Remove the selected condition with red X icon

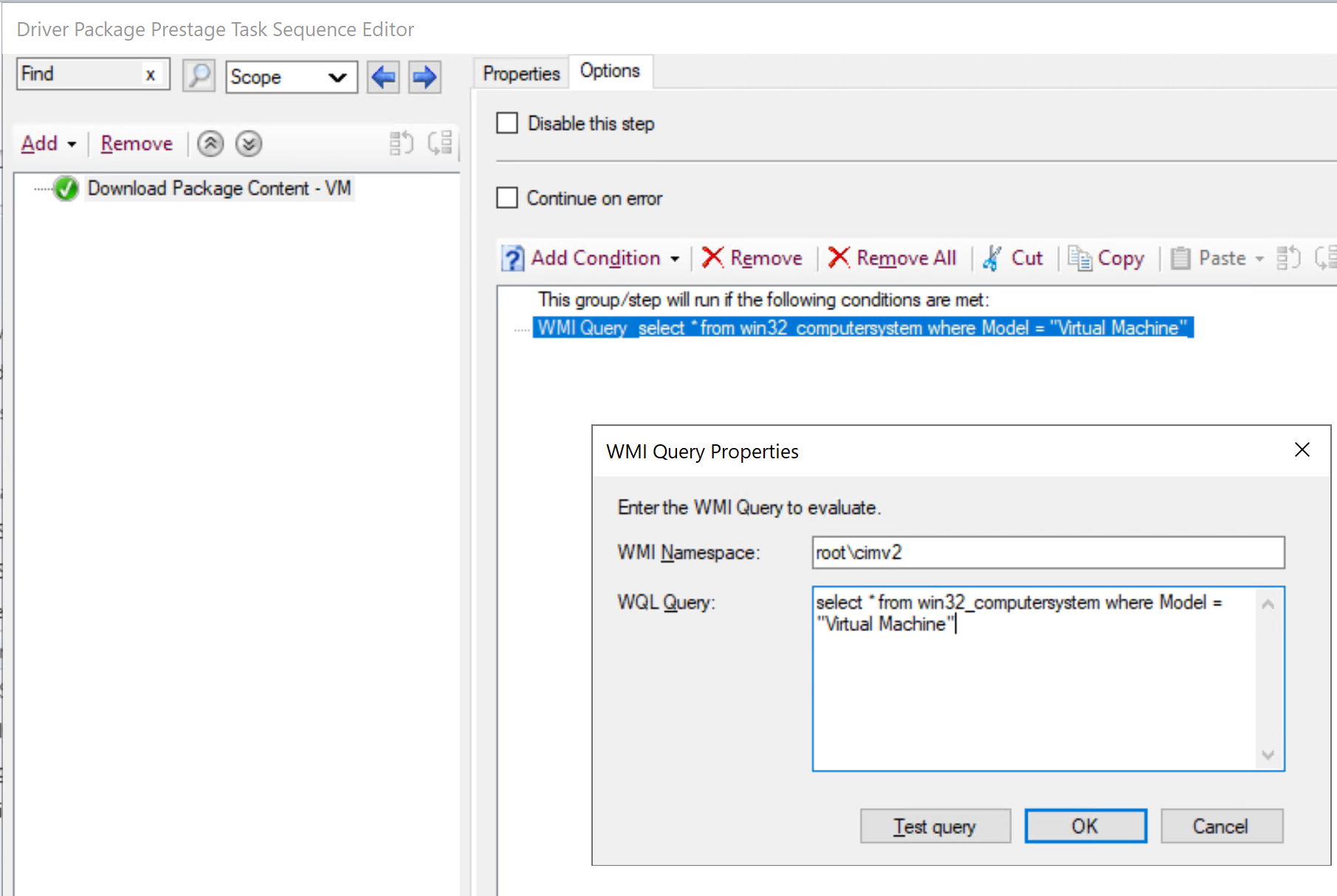[x=752, y=258]
